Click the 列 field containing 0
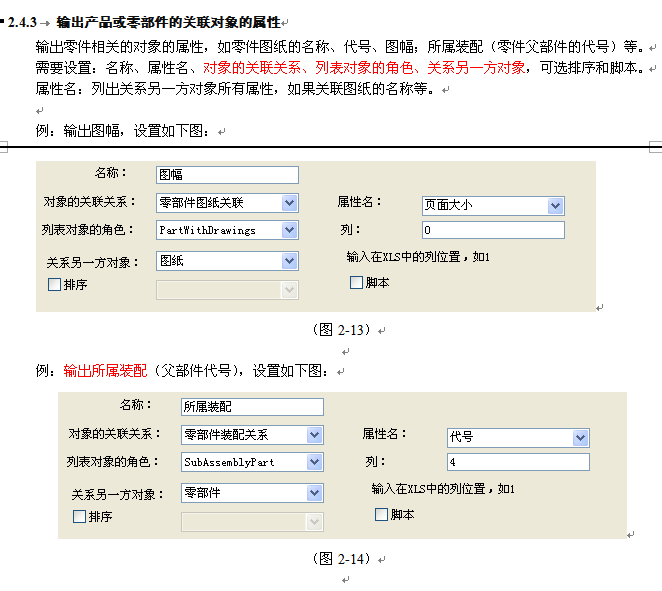The height and width of the screenshot is (591, 662). point(492,230)
